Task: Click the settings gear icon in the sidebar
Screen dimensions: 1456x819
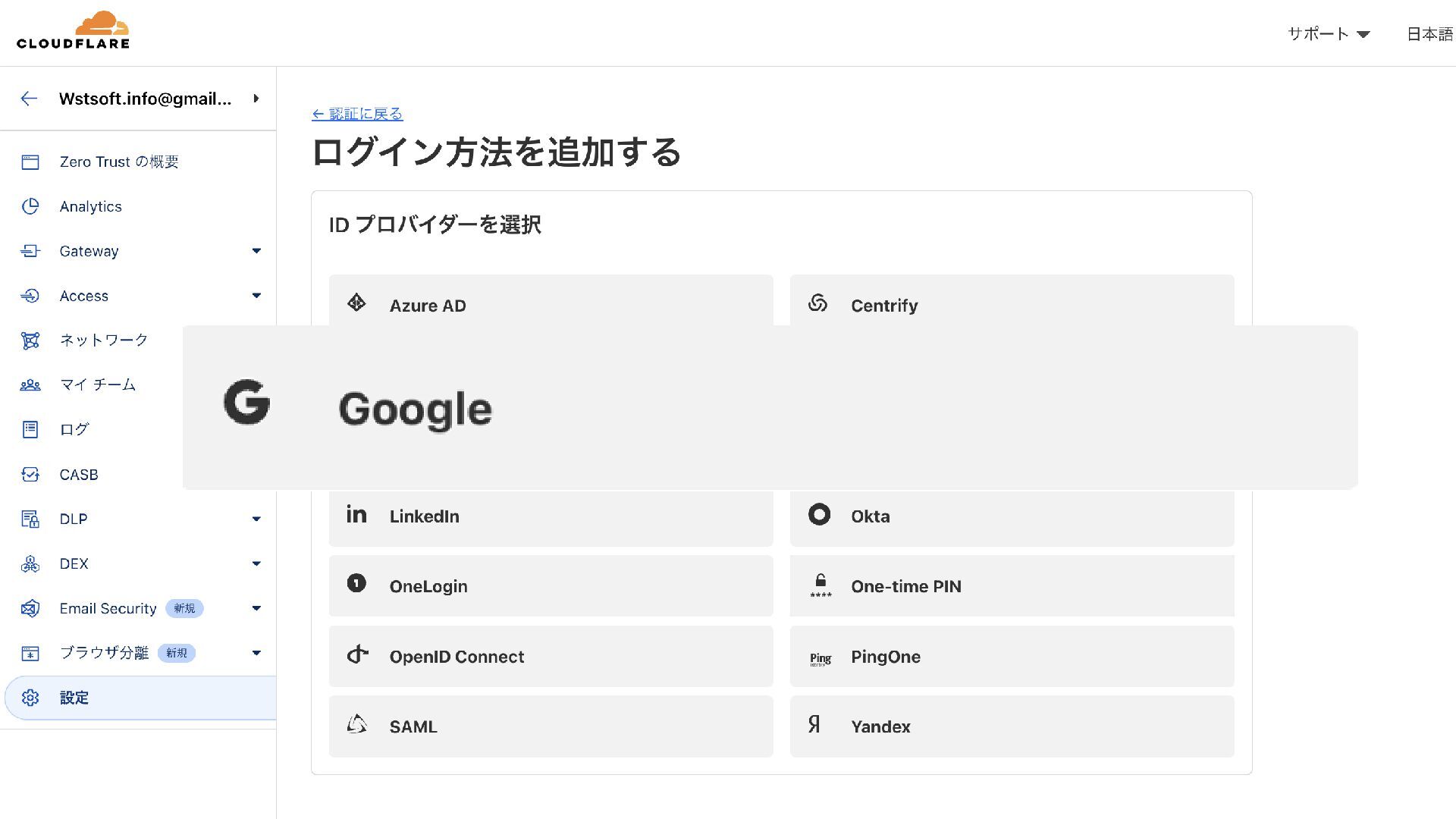Action: tap(30, 698)
